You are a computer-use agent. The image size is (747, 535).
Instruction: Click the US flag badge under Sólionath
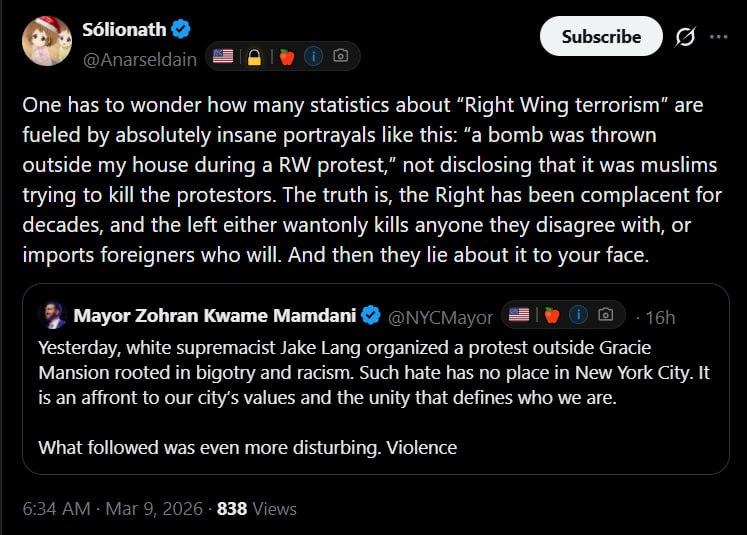(223, 57)
